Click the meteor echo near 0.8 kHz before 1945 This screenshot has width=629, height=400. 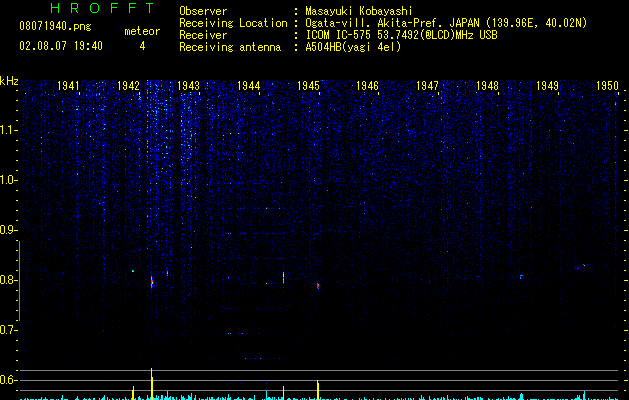283,277
